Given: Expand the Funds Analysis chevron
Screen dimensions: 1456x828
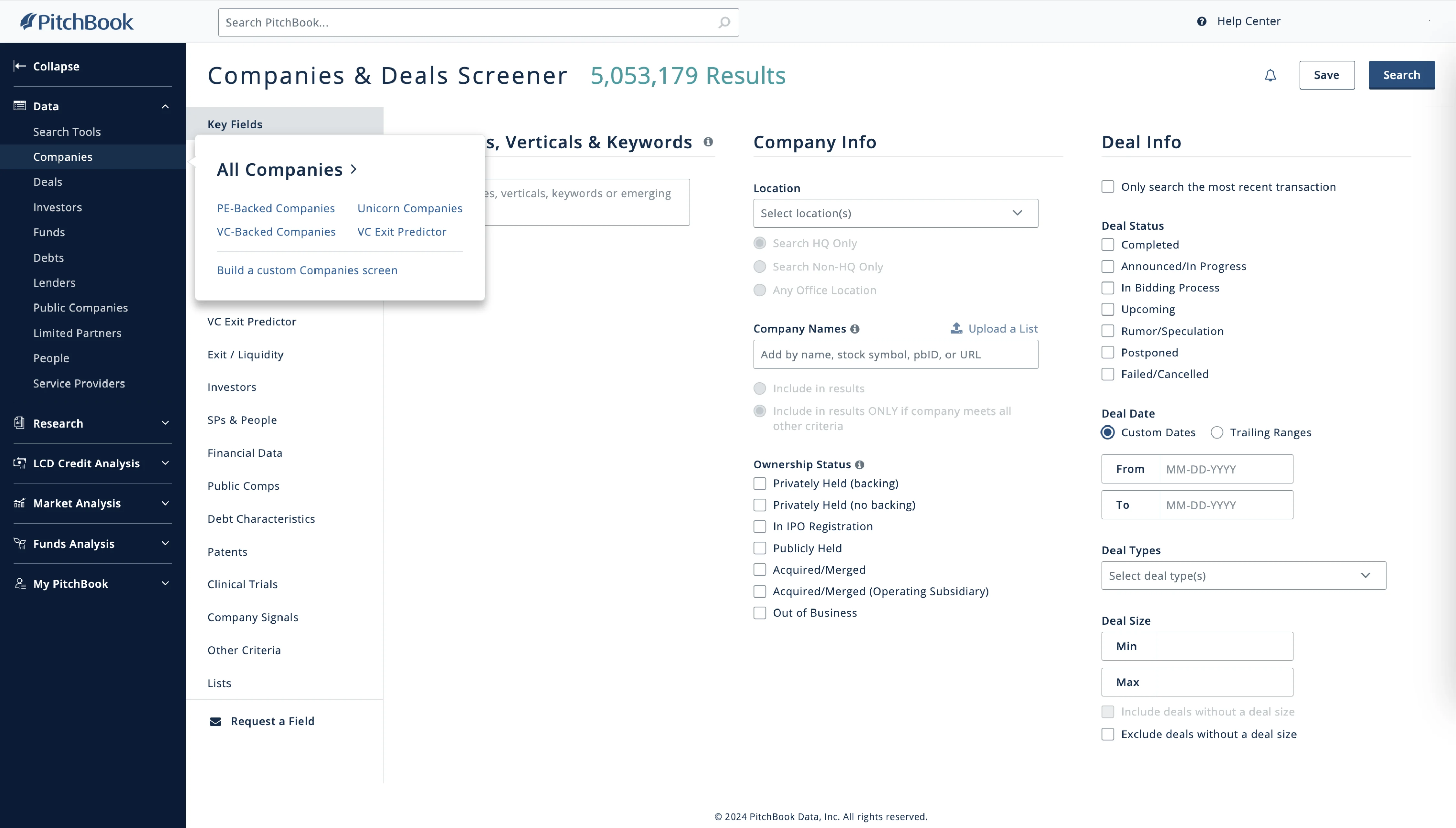Looking at the screenshot, I should (x=165, y=544).
